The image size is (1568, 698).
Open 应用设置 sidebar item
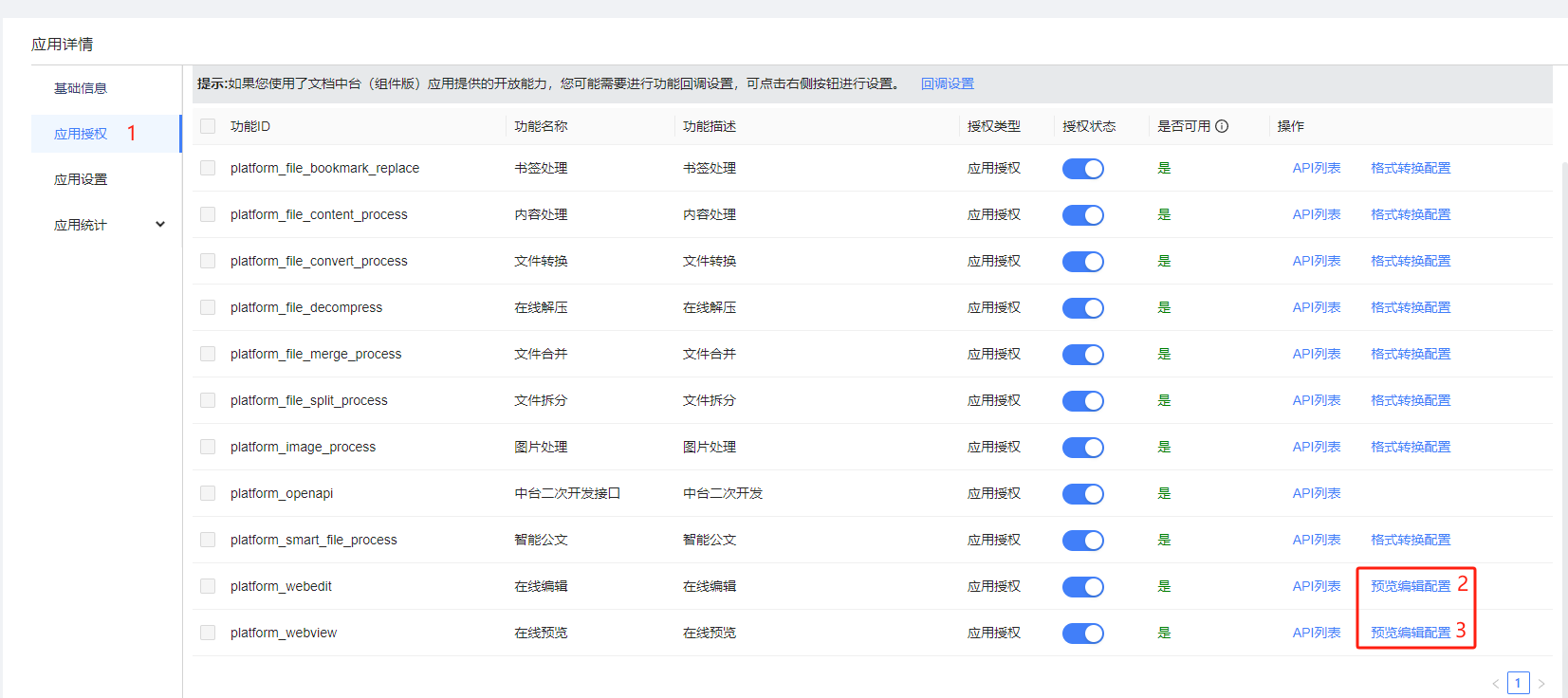81,179
